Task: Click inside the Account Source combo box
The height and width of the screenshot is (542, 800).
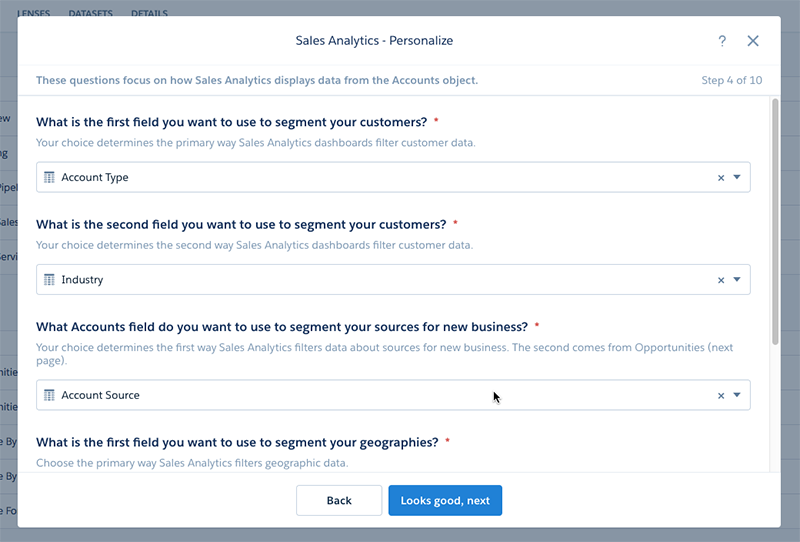Action: tap(393, 395)
